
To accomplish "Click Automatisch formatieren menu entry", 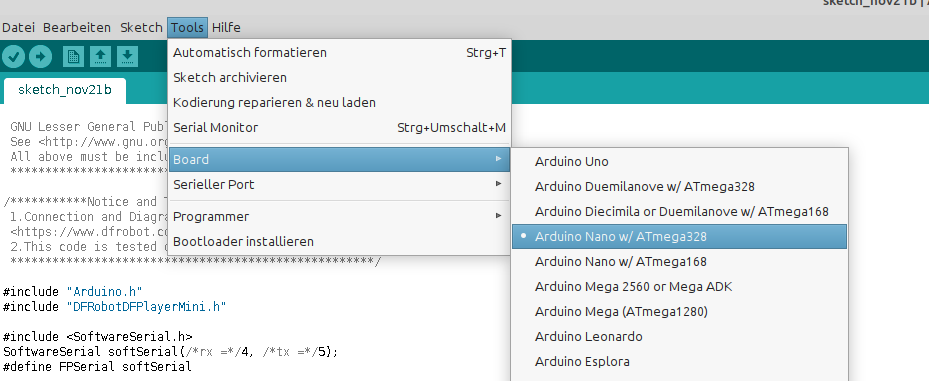I will click(x=339, y=52).
